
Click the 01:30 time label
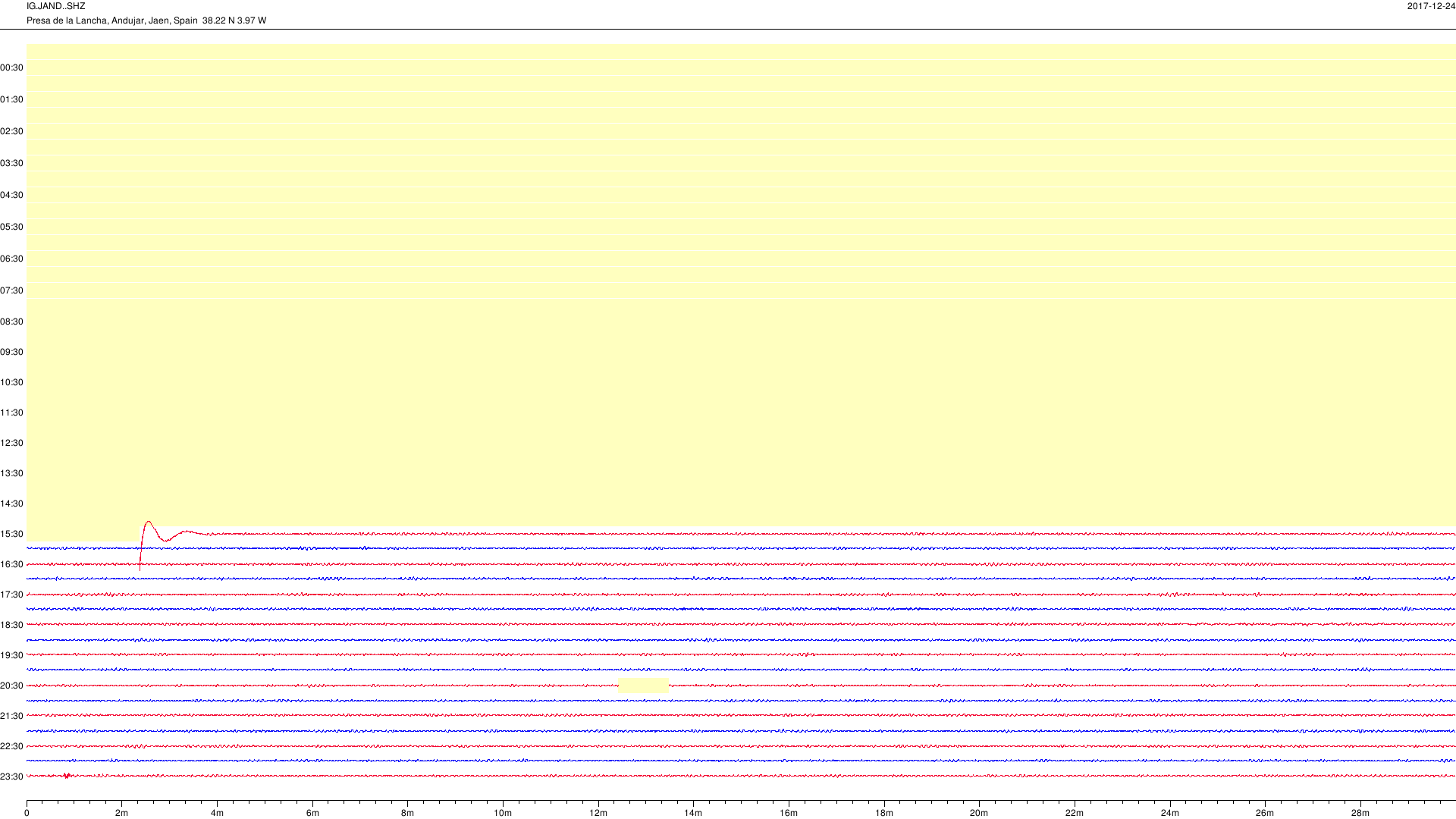pos(11,99)
